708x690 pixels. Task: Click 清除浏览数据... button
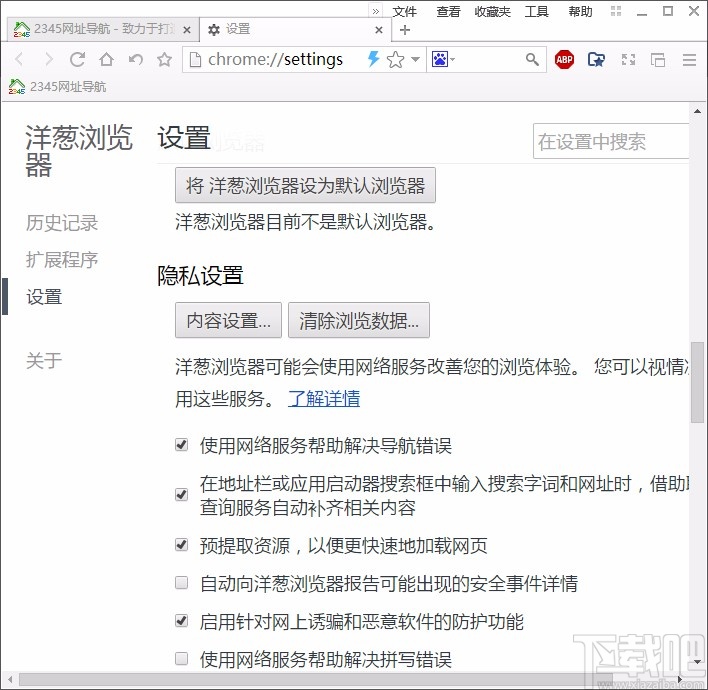[359, 320]
